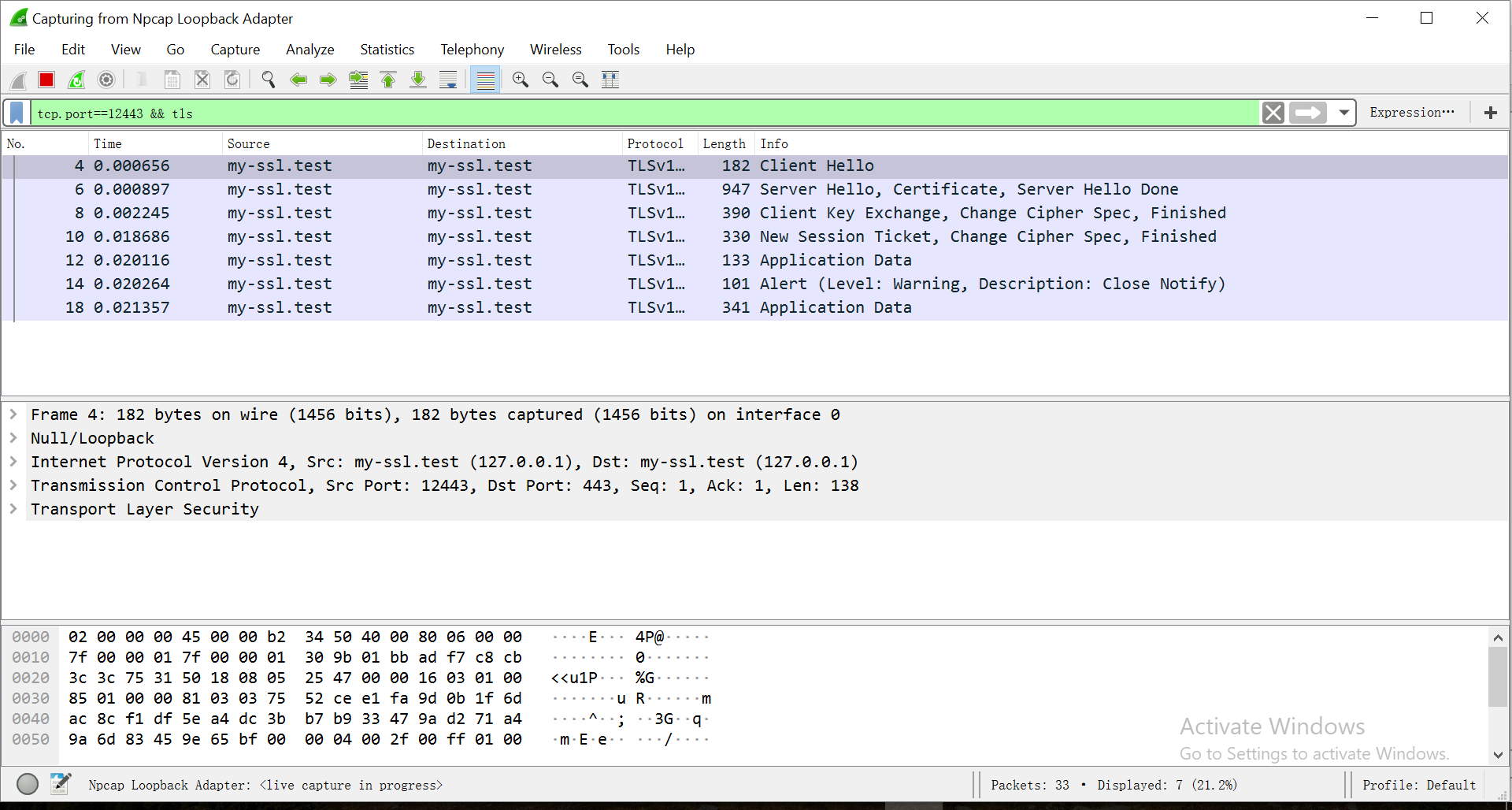1512x810 pixels.
Task: Reload the capture file icon
Action: (x=232, y=80)
